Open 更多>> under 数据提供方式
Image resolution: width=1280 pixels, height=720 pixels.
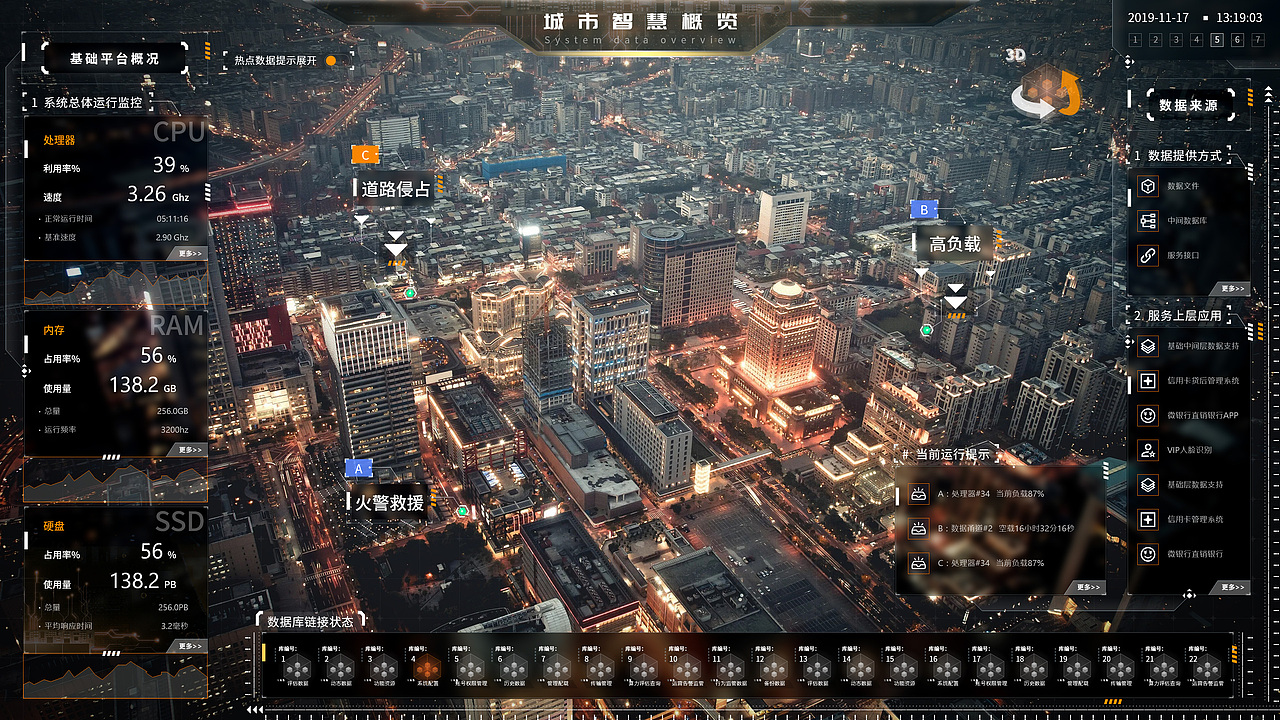tap(1232, 289)
